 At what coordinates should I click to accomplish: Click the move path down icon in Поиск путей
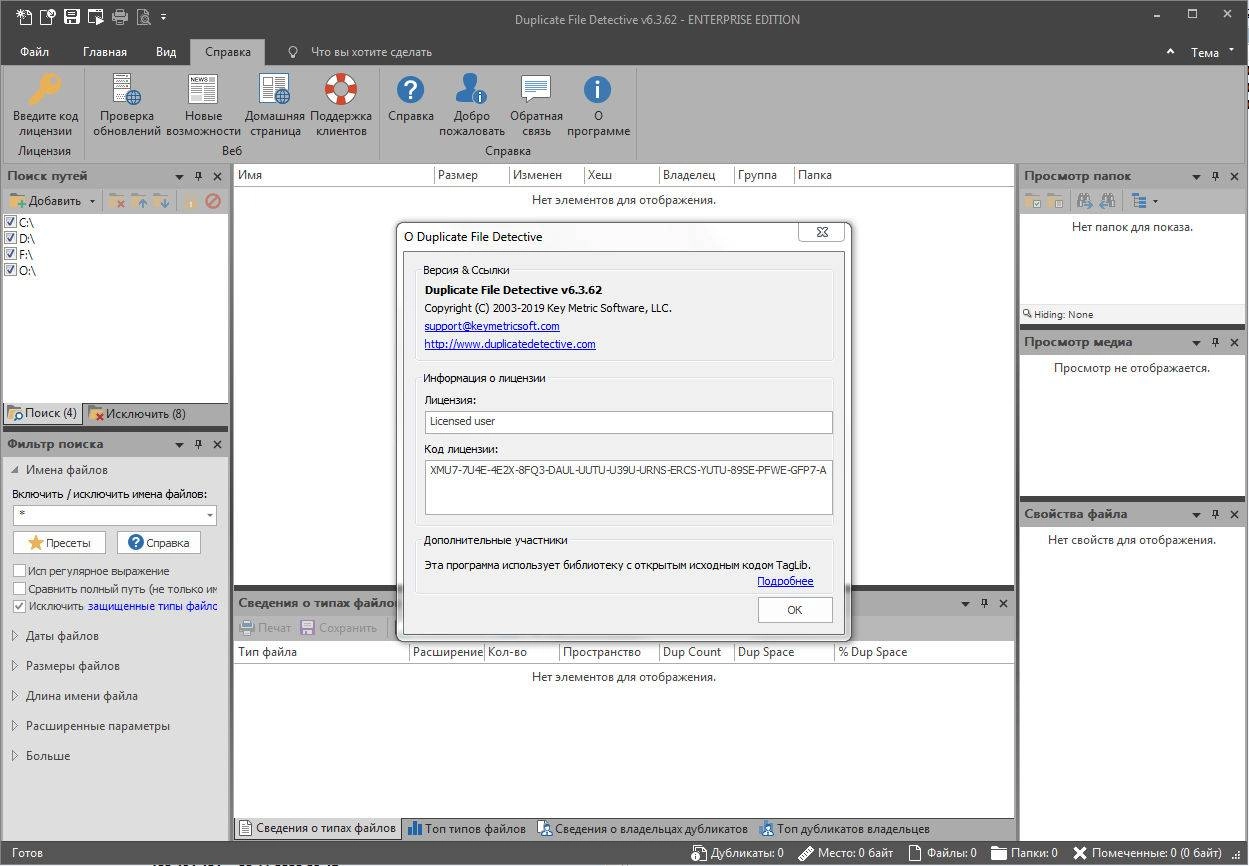[x=161, y=201]
